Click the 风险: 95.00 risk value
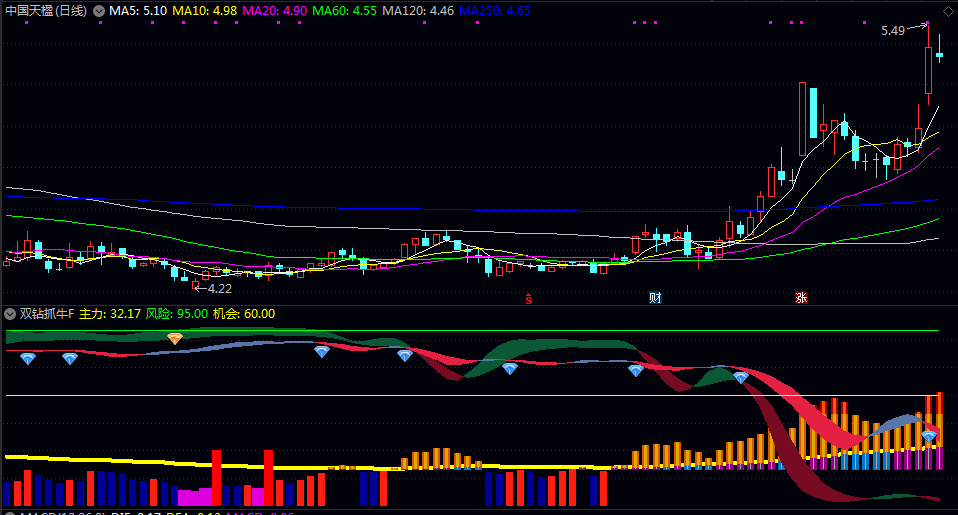This screenshot has width=958, height=515. 177,314
